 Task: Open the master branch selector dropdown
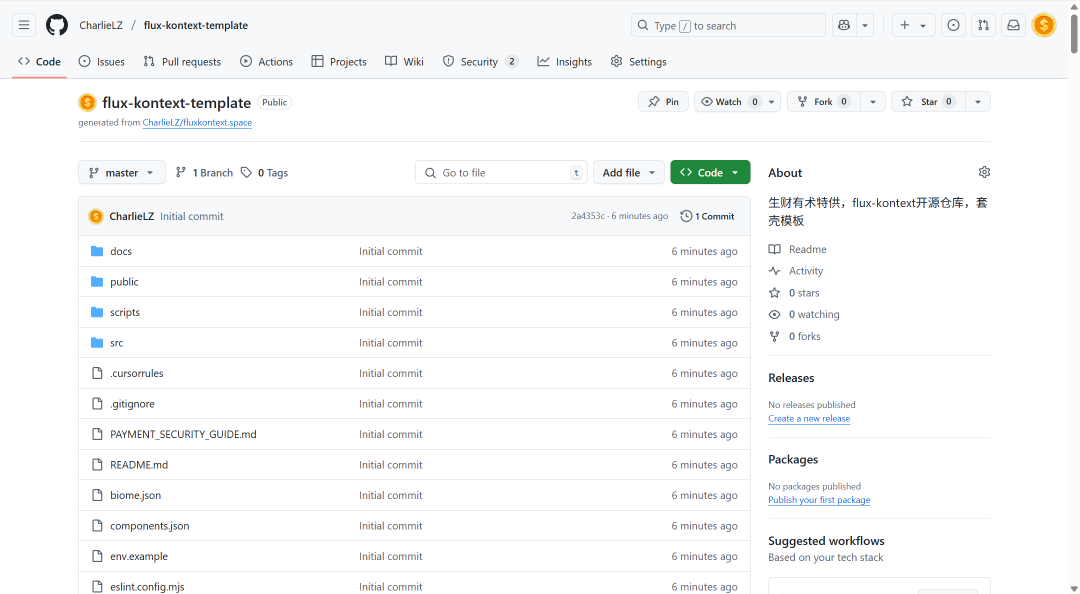(122, 172)
